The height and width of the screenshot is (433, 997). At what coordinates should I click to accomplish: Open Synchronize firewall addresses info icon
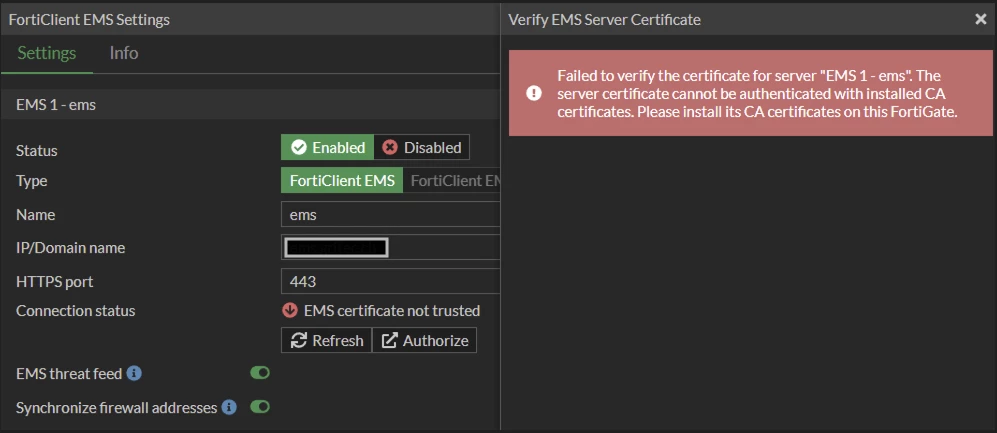229,407
